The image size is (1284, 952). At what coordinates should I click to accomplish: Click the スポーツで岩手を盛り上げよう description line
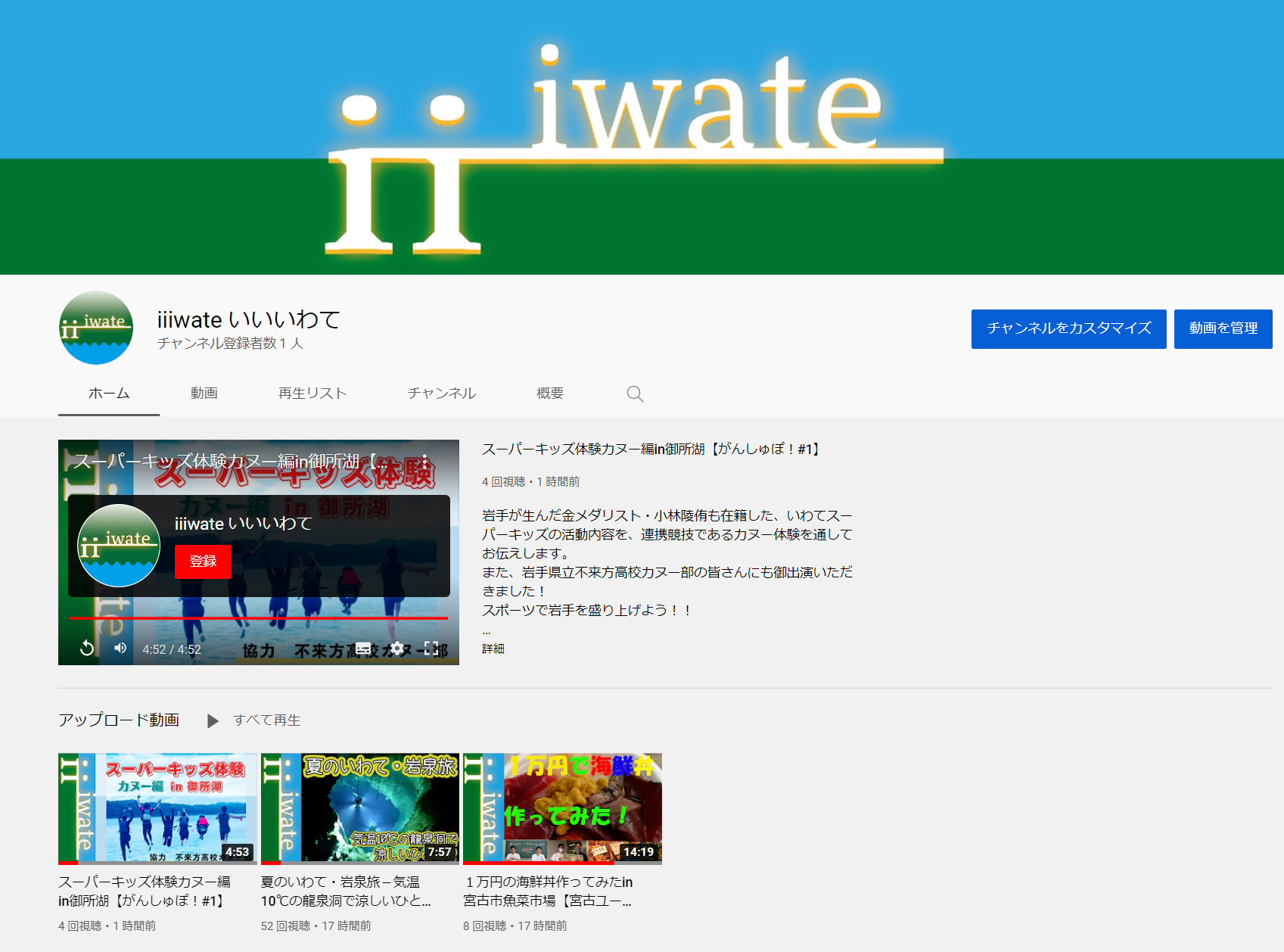pyautogui.click(x=586, y=610)
